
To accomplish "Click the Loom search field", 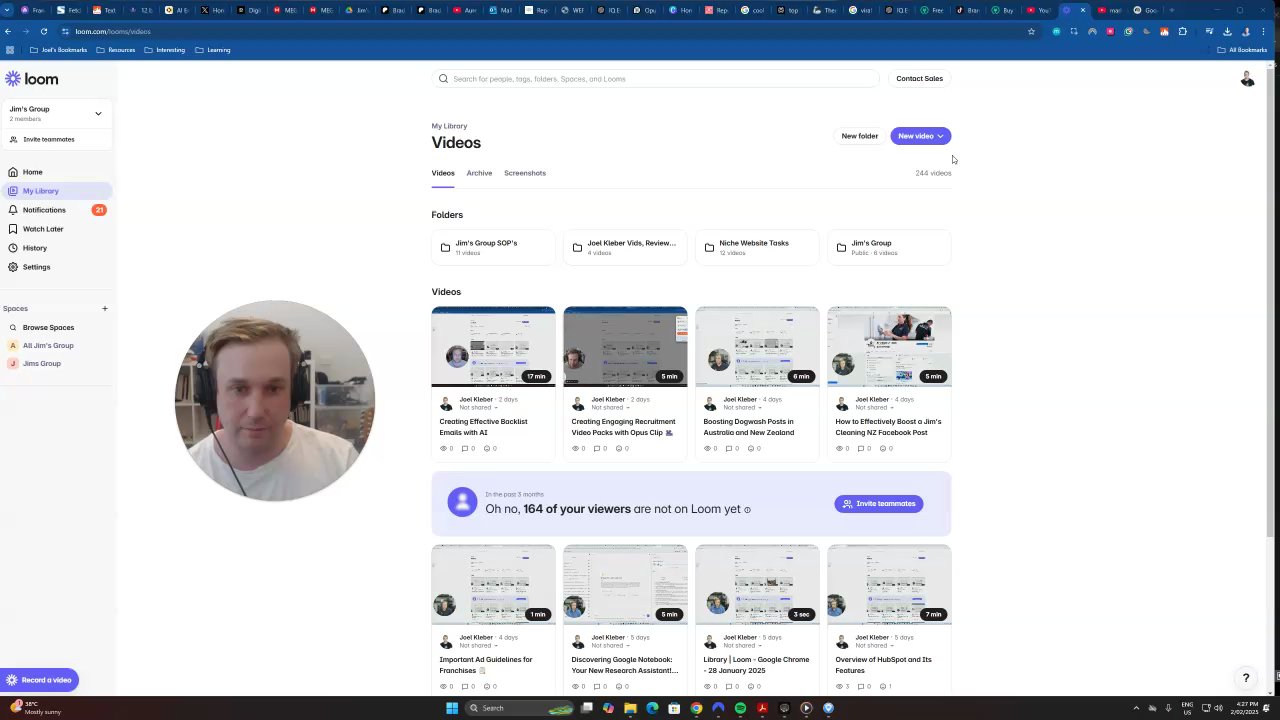I will [x=657, y=78].
